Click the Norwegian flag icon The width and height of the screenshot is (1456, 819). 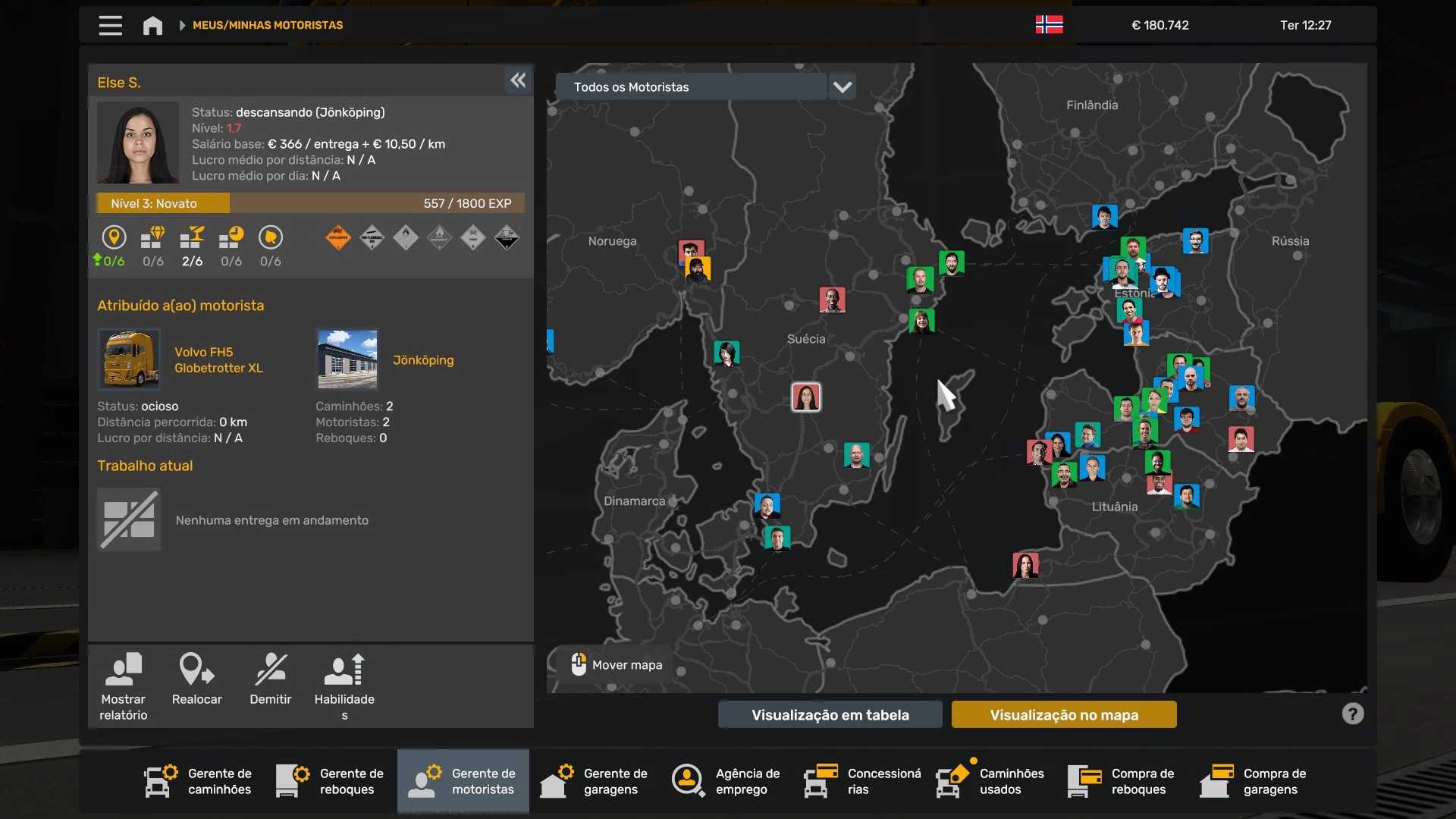(1049, 25)
